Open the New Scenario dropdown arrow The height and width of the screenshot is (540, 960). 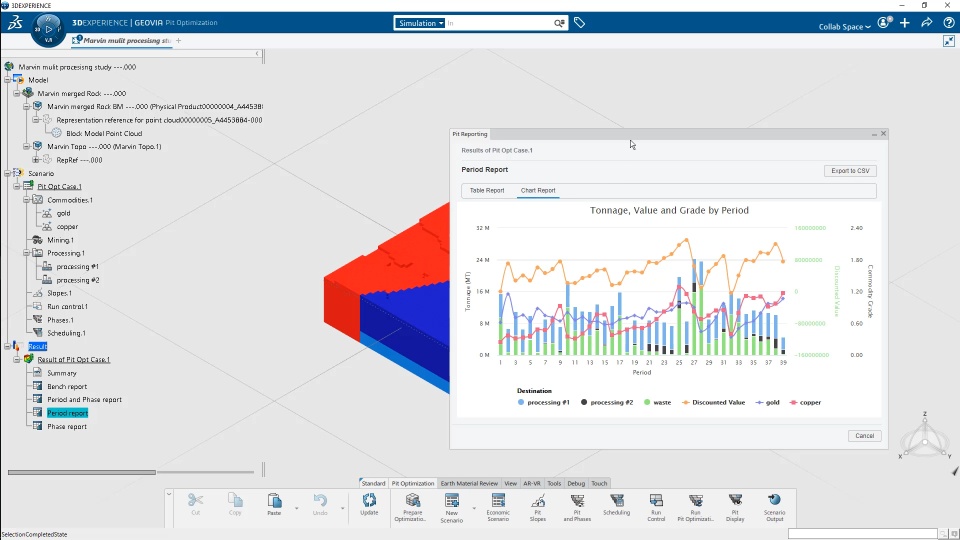(x=474, y=509)
